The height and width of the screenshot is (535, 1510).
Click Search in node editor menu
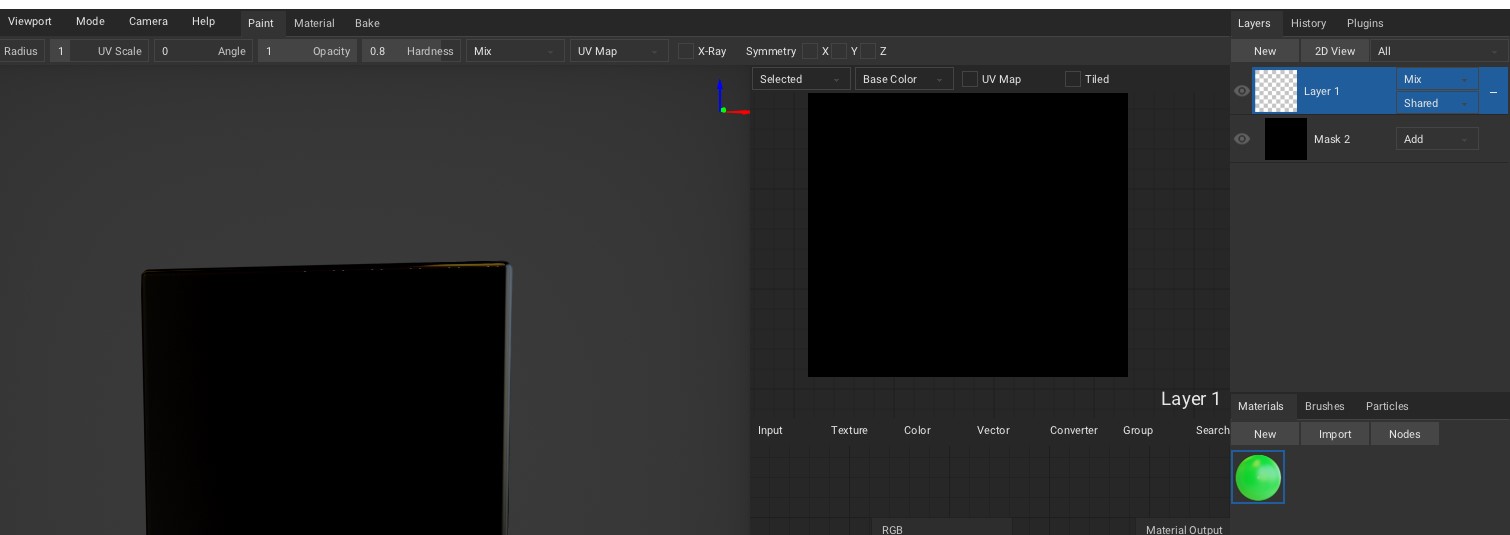1212,430
